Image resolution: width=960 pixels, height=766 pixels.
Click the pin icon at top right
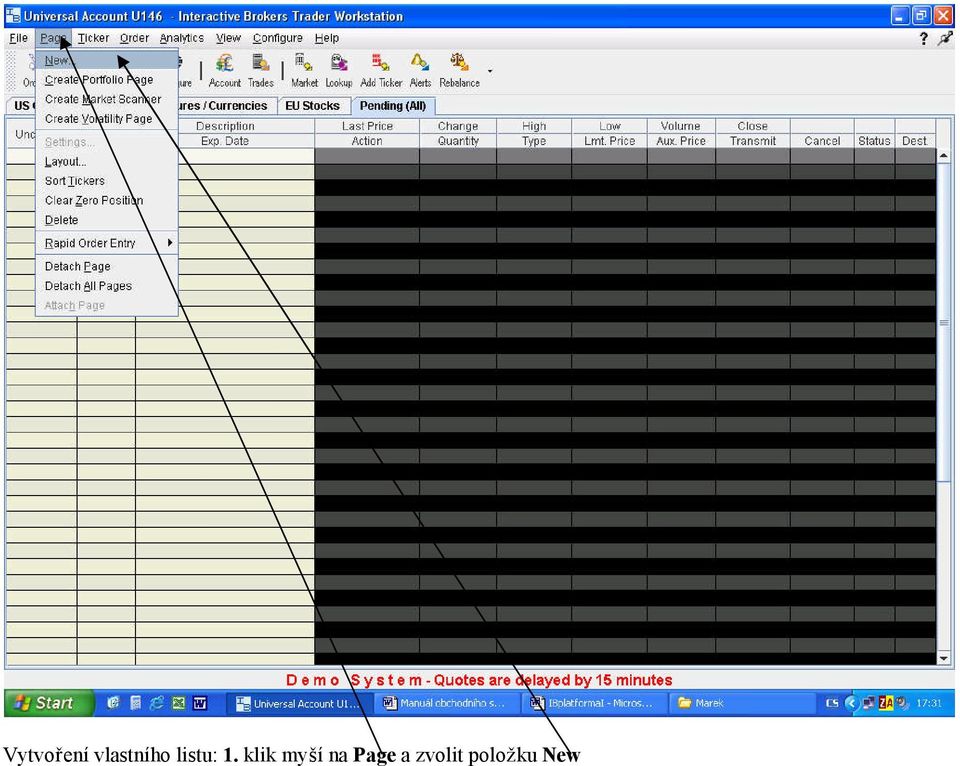945,39
